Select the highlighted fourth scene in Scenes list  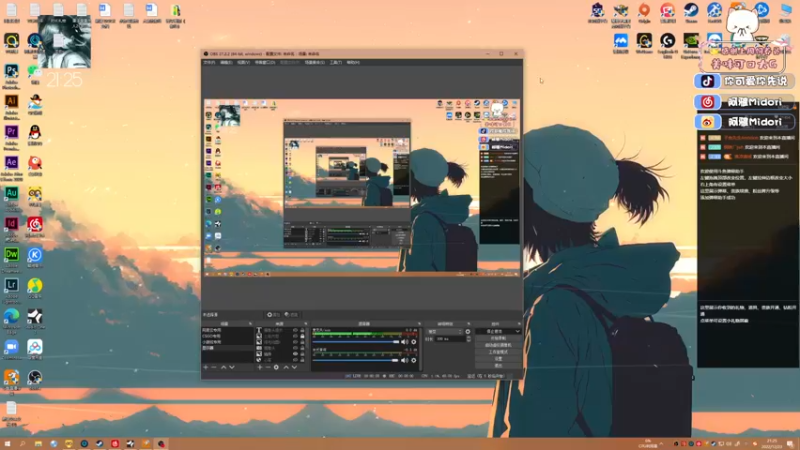tap(227, 348)
